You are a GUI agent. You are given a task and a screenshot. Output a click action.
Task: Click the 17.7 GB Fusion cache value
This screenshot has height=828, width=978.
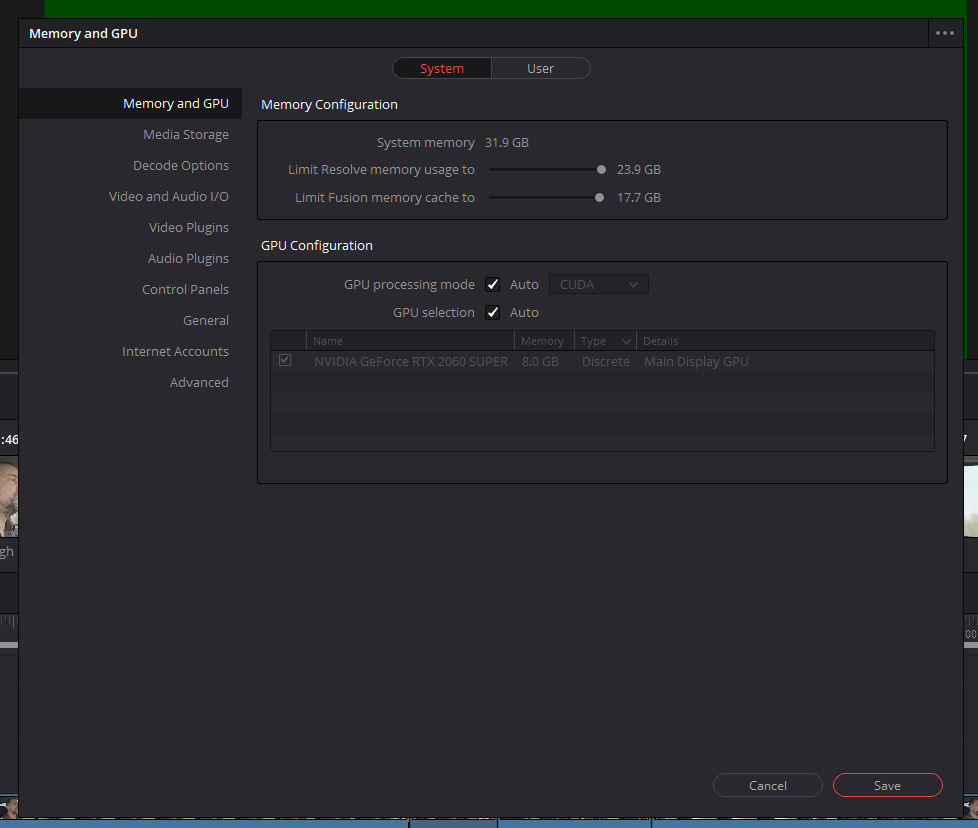coord(639,198)
